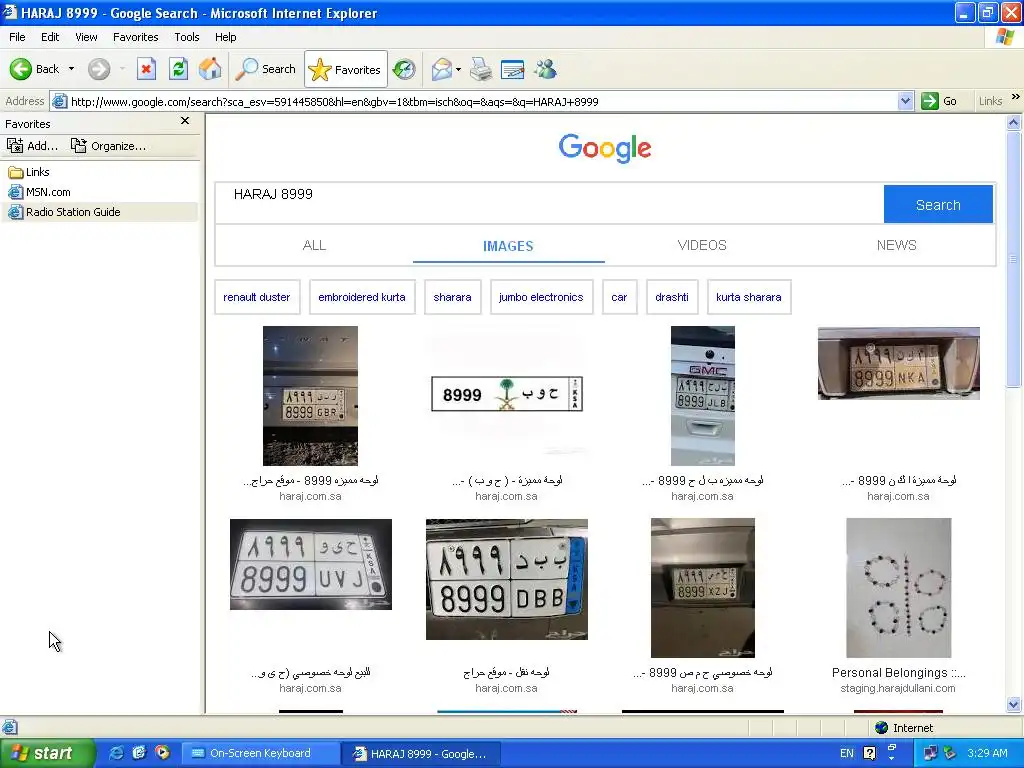Switch to the IMAGES tab
Screen dimensions: 1024x768
point(508,246)
